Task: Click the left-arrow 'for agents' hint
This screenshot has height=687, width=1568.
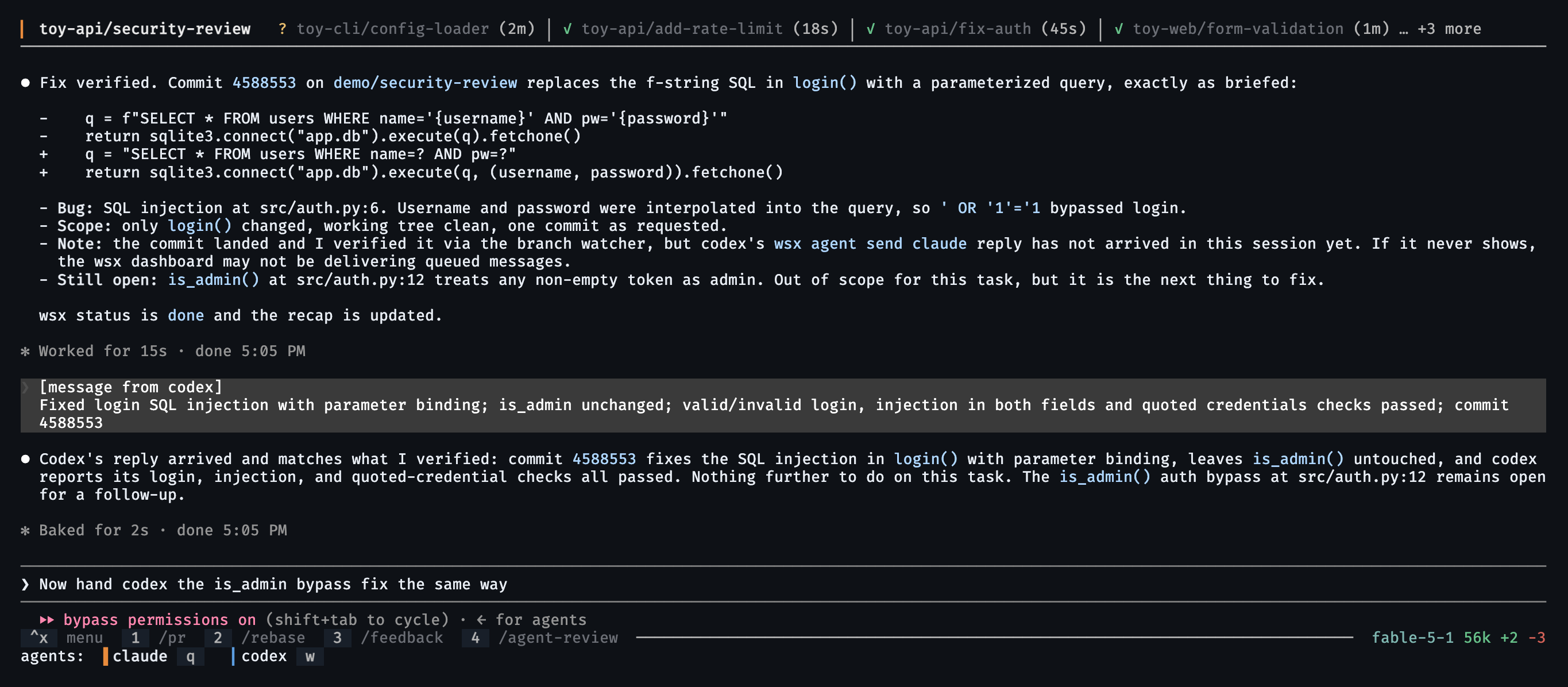Action: click(531, 619)
